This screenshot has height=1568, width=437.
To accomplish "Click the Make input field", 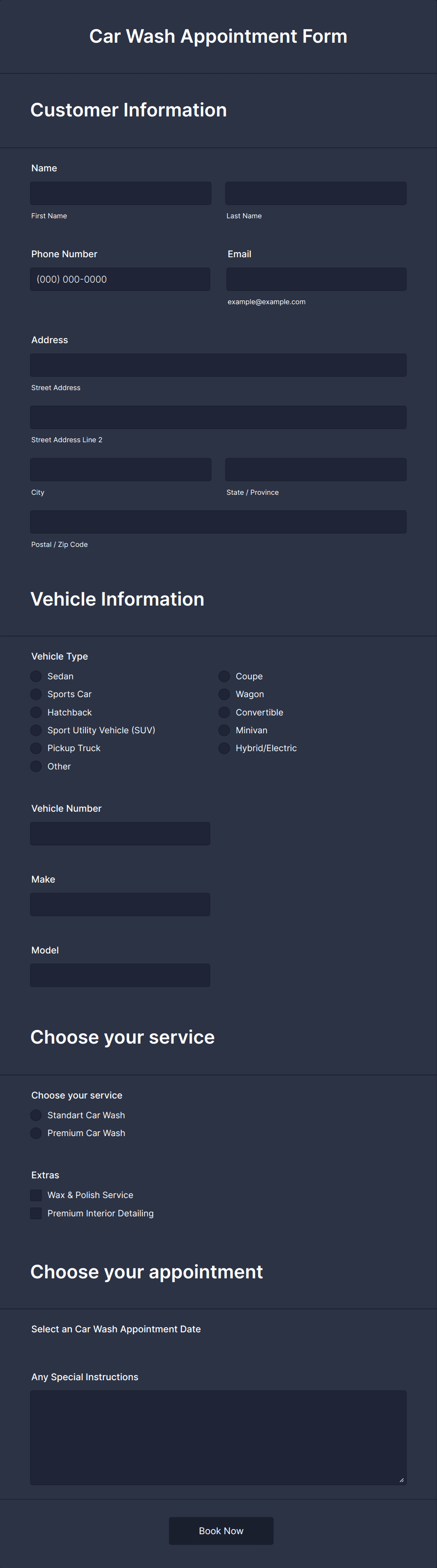I will 120,905.
